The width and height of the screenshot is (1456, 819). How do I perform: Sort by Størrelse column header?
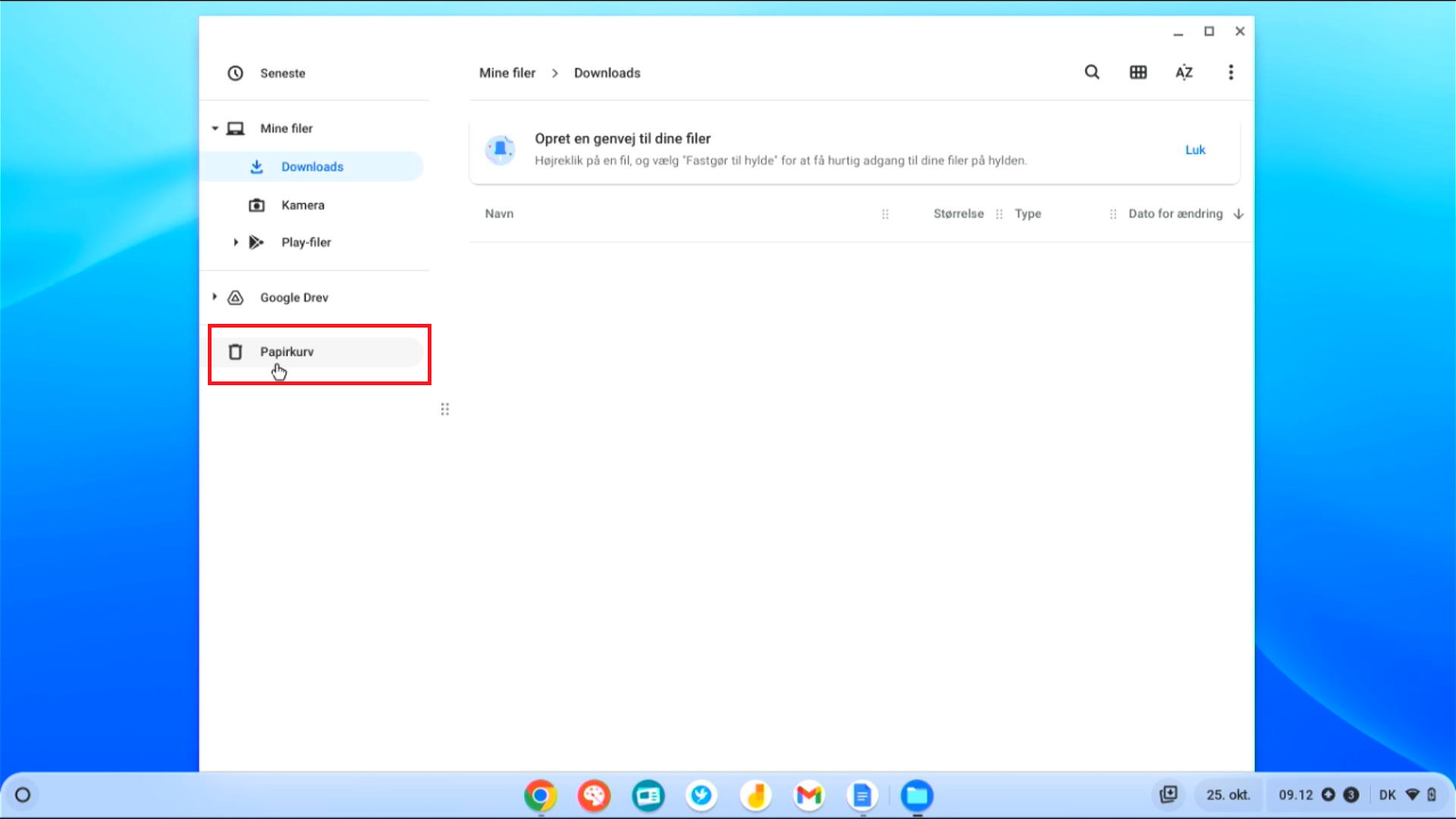tap(958, 214)
